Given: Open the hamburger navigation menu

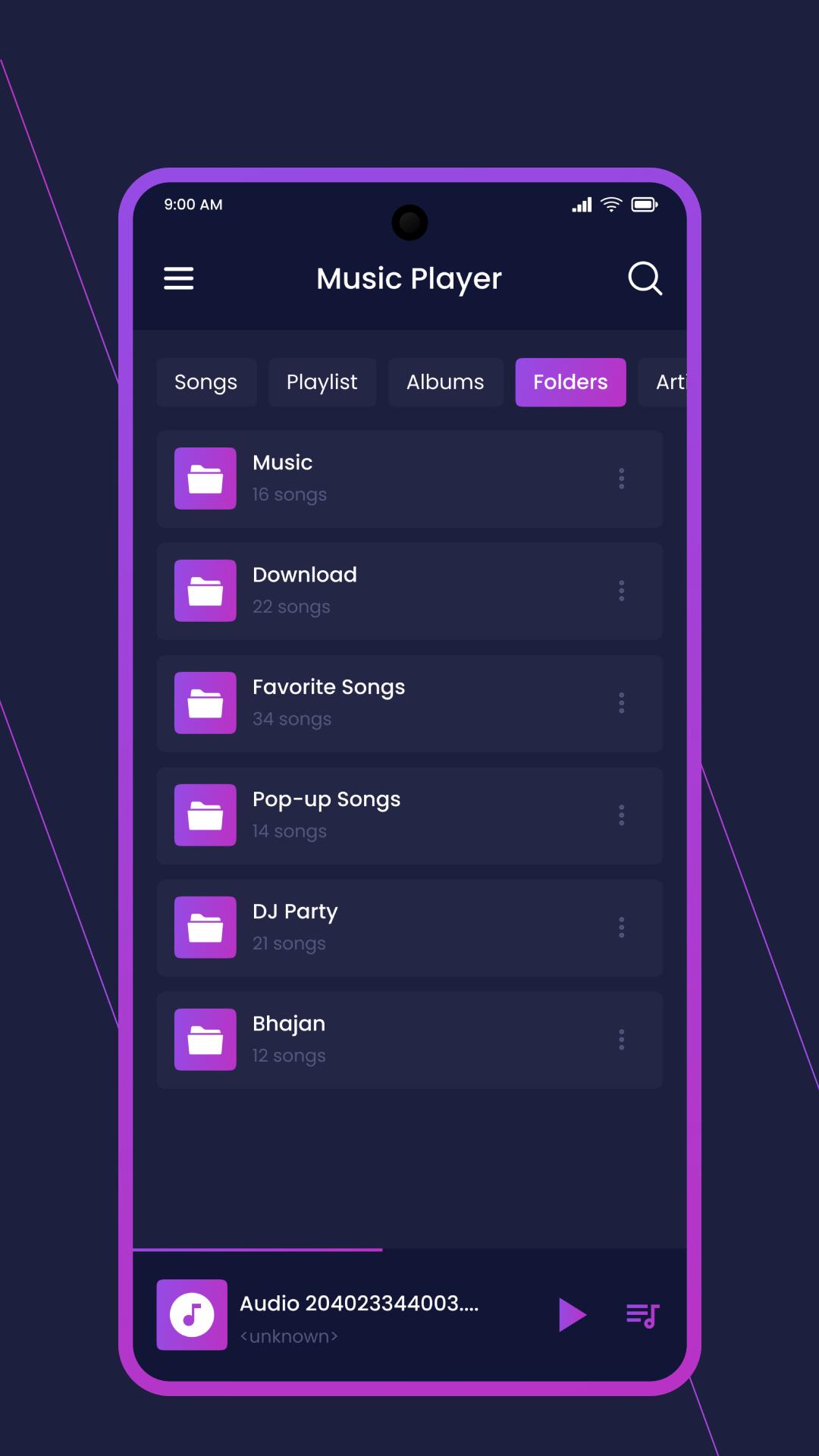Looking at the screenshot, I should [x=179, y=278].
